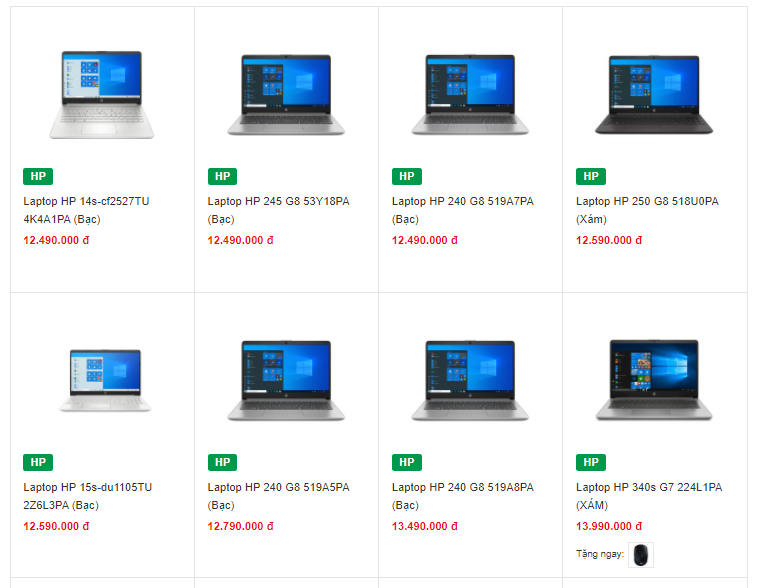The width and height of the screenshot is (761, 588).
Task: Open Laptop HP 240 G8 519A5PA title link
Action: tap(279, 496)
